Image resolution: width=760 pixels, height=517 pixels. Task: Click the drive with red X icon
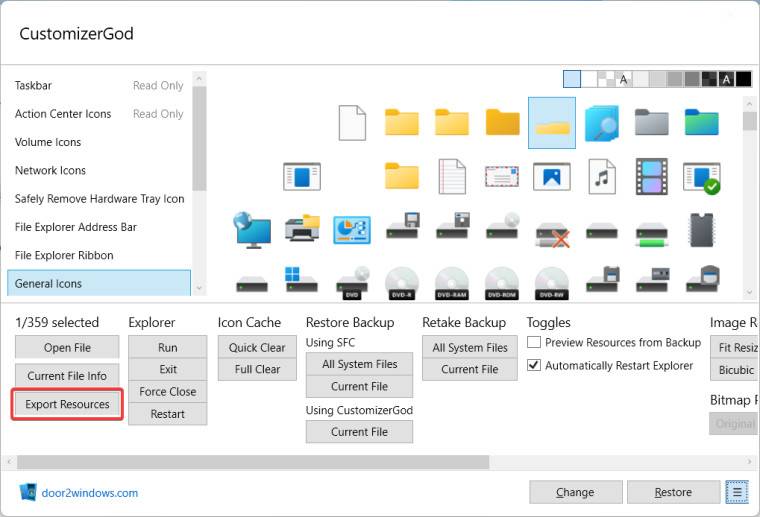coord(552,229)
